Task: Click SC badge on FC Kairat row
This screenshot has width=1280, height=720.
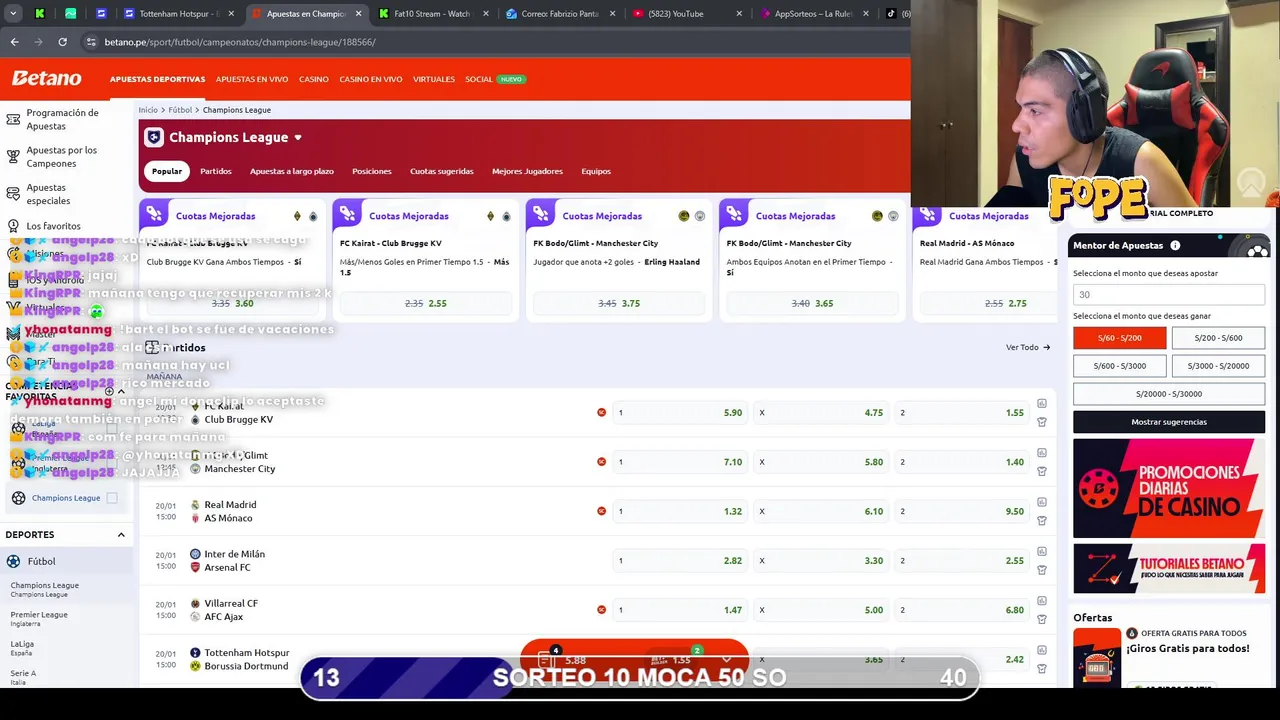Action: coord(601,412)
